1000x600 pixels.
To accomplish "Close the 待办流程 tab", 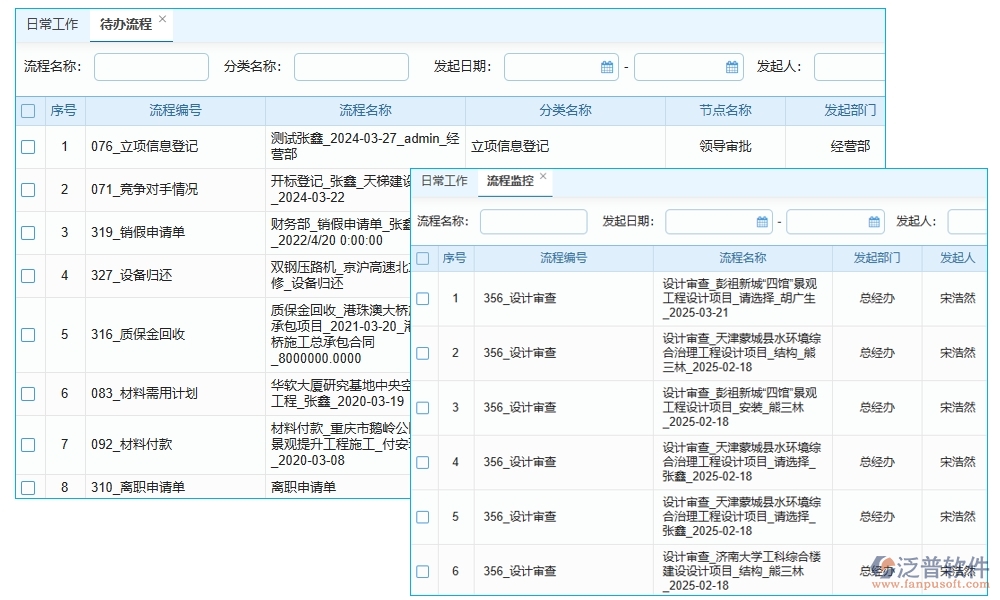I will point(164,18).
